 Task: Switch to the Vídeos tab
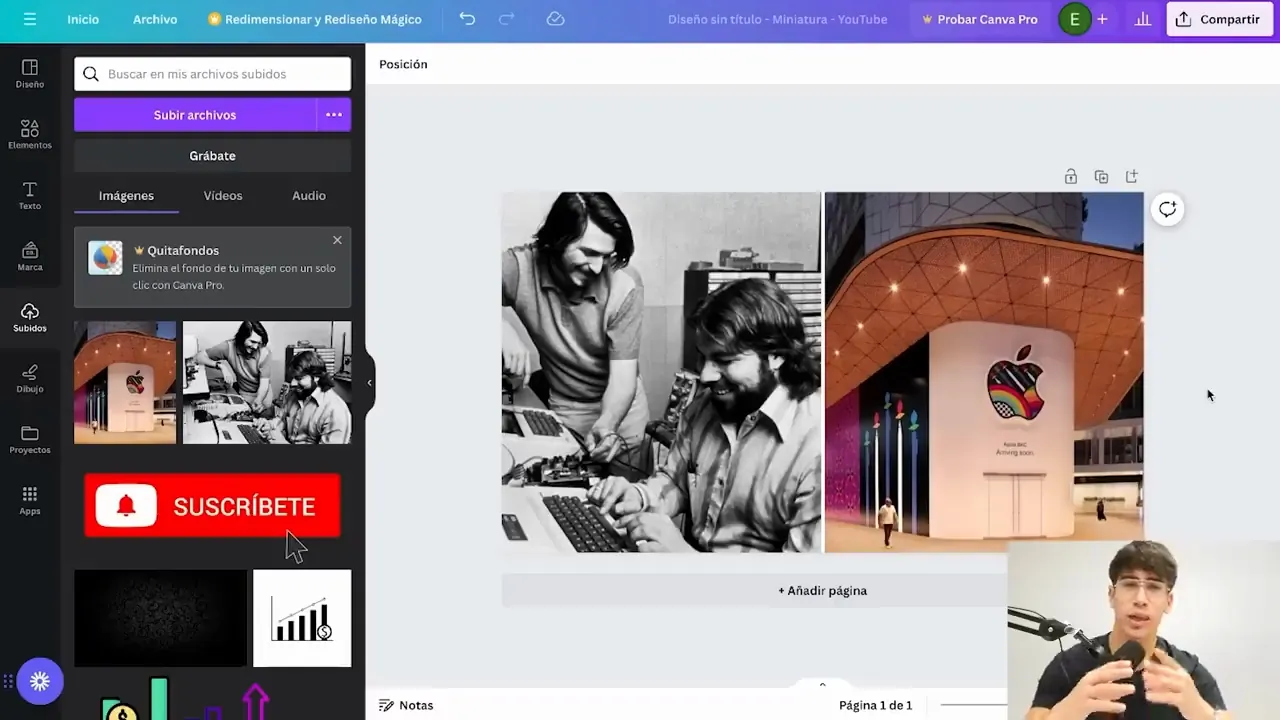point(223,196)
